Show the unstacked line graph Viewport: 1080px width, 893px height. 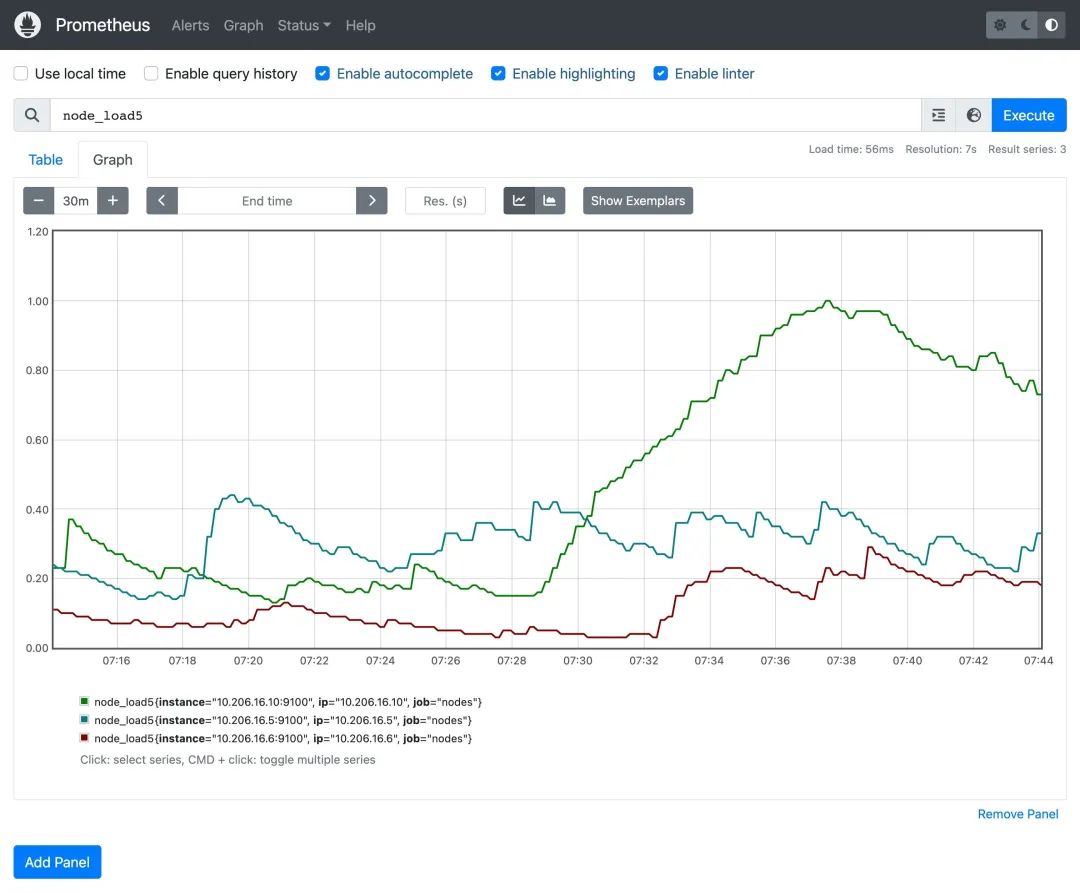(519, 200)
